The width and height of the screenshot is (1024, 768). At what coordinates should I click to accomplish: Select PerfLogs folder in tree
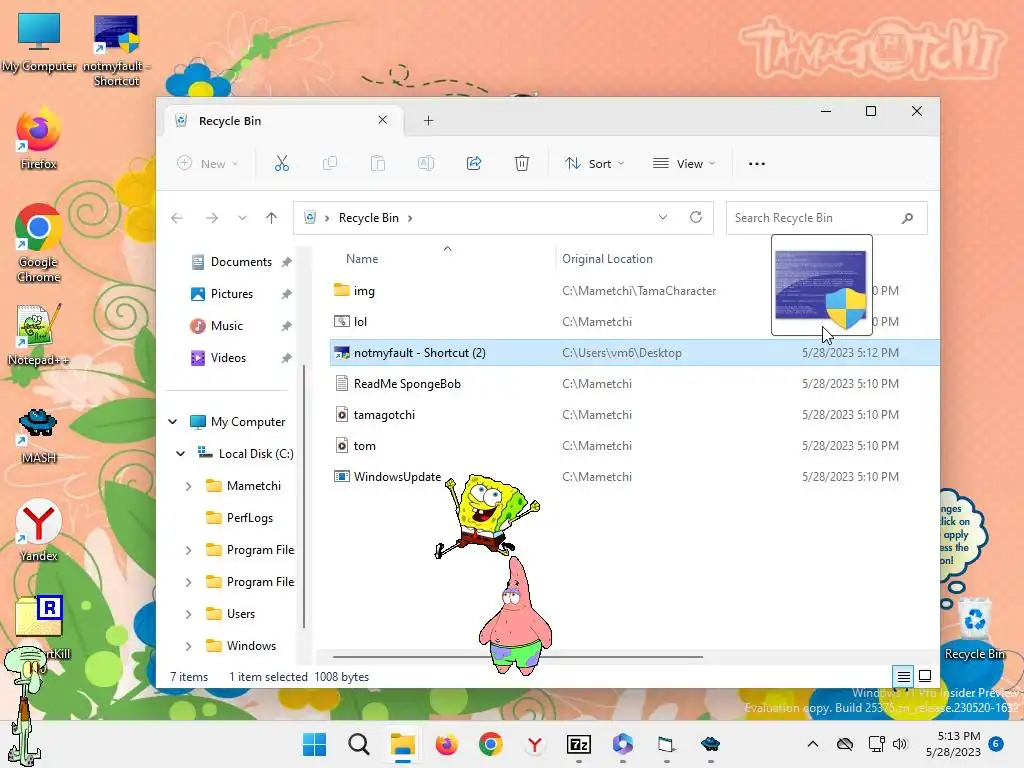(249, 518)
